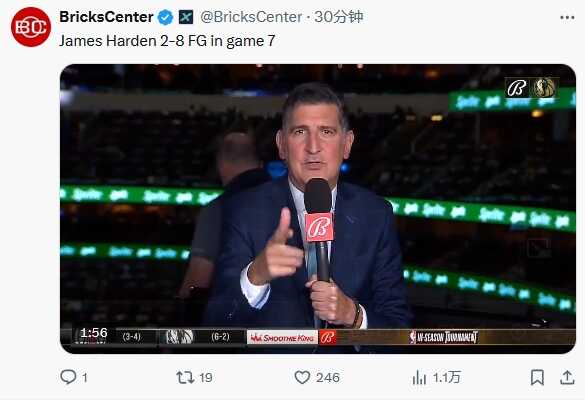The width and height of the screenshot is (585, 404).
Task: Like the tweet with the heart icon
Action: coord(302,377)
